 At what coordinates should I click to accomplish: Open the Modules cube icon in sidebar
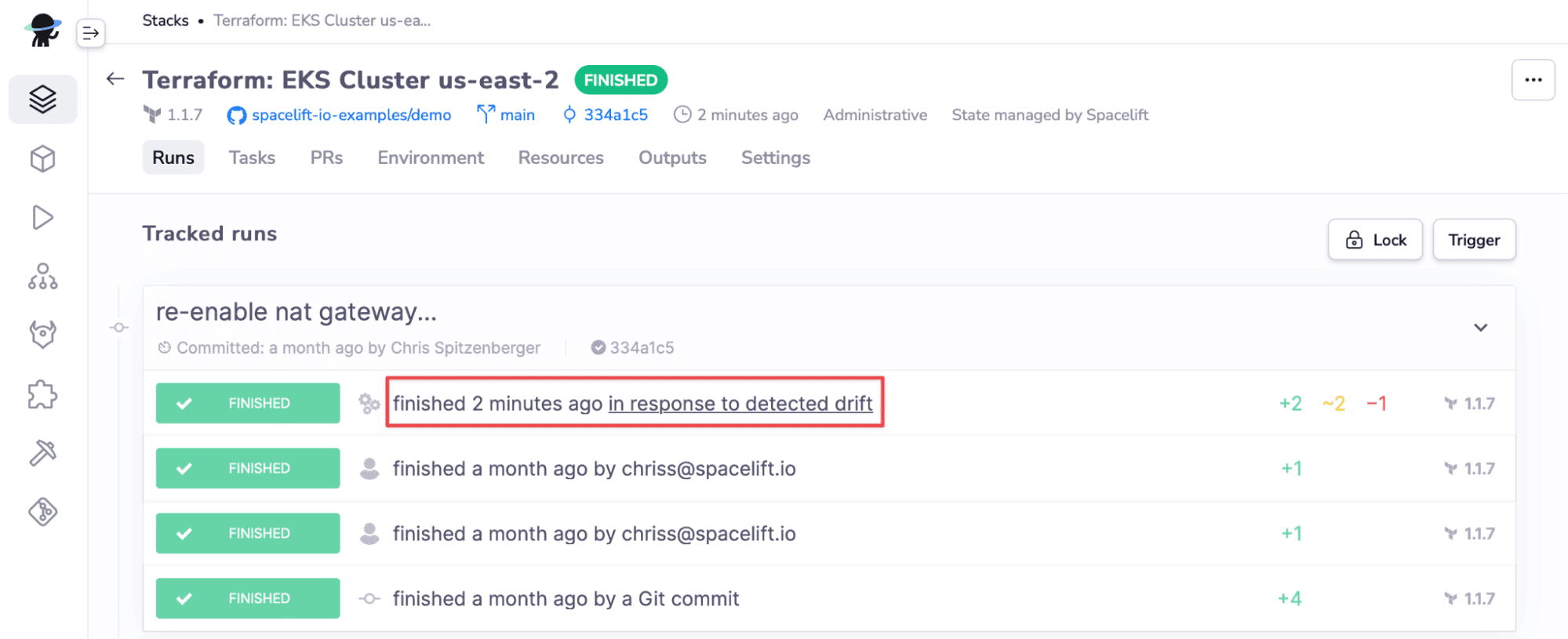click(42, 159)
